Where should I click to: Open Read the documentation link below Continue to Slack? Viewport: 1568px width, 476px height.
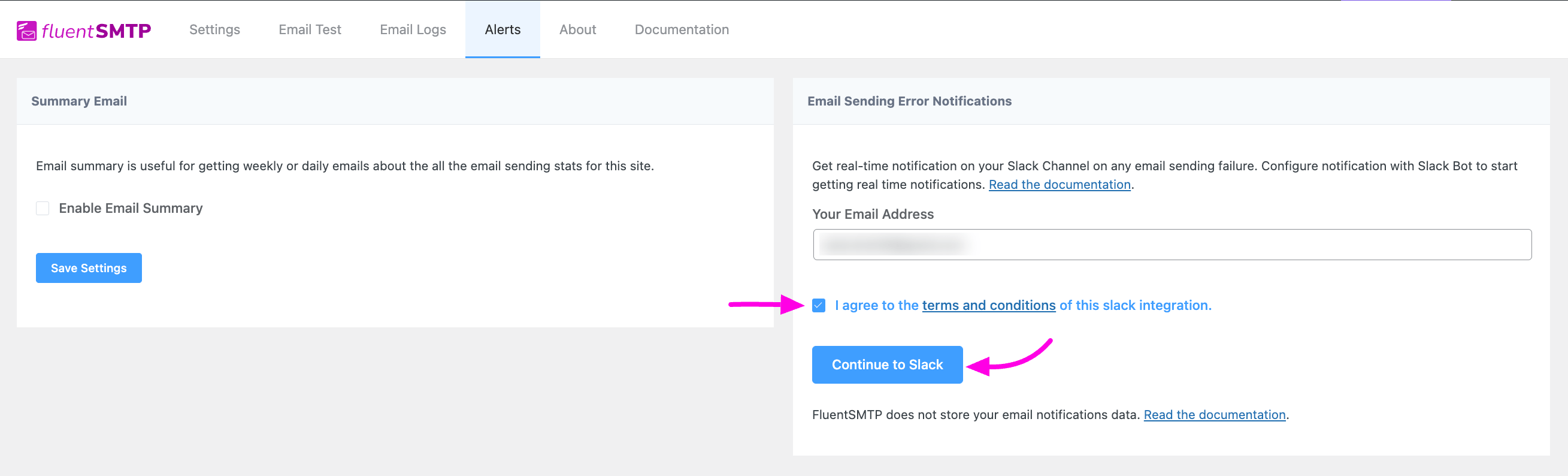point(1215,415)
